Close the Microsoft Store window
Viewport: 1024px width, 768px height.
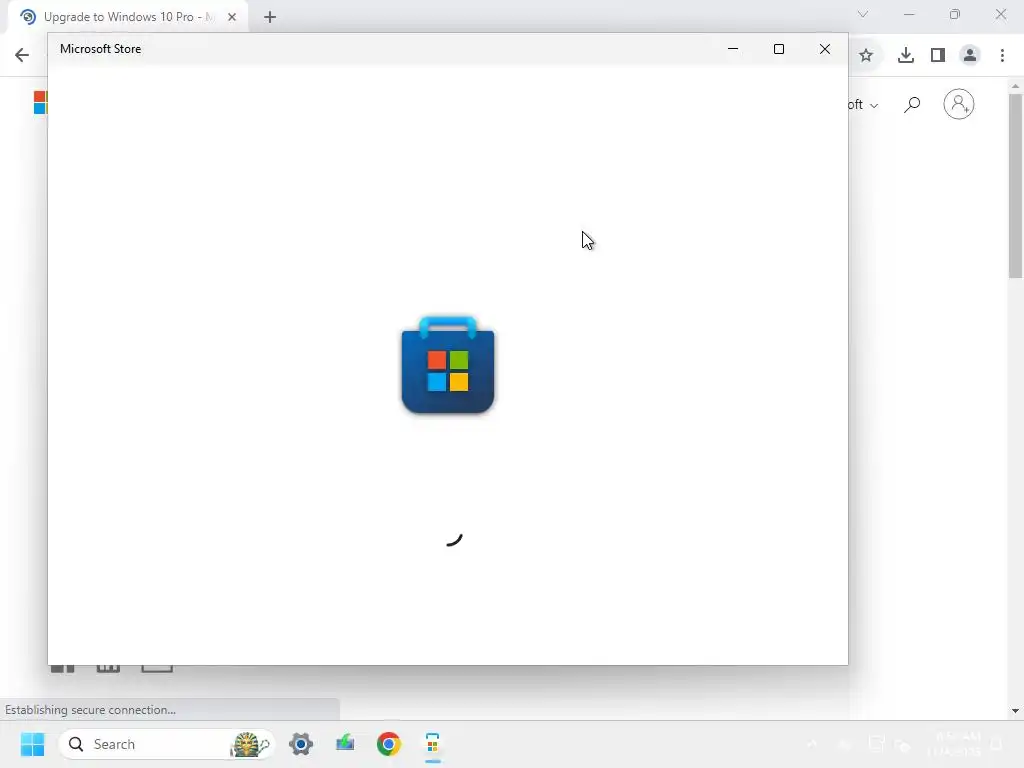point(825,49)
